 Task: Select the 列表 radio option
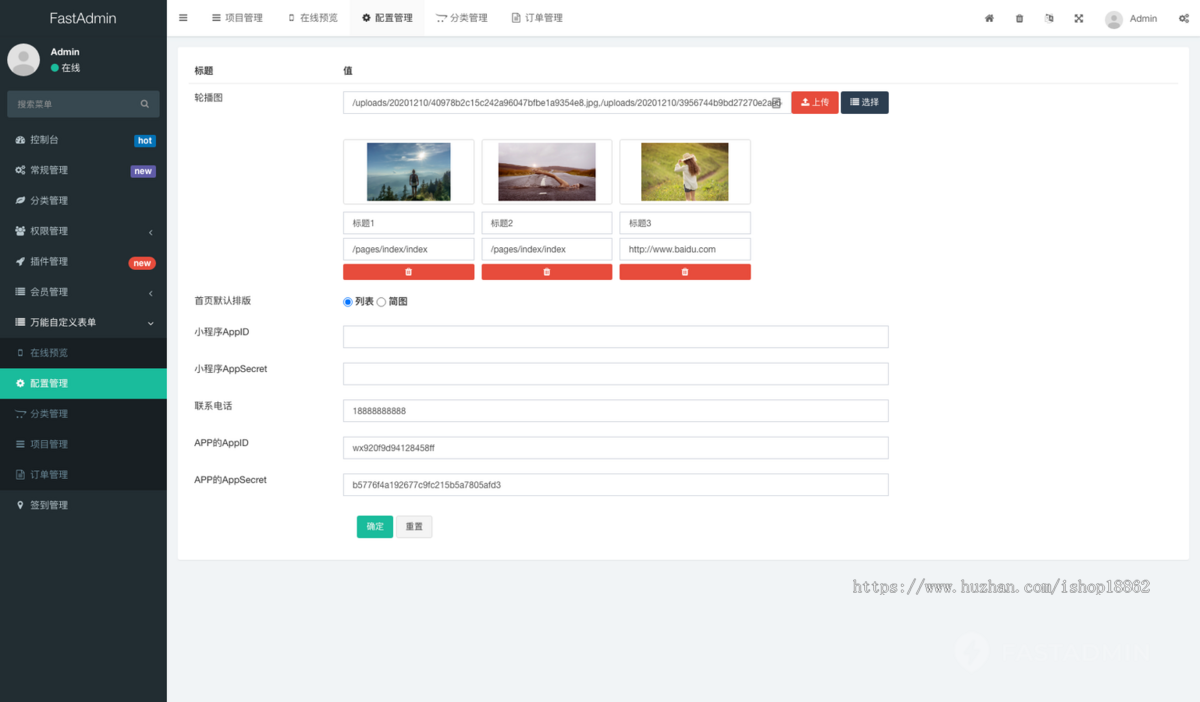[x=348, y=302]
